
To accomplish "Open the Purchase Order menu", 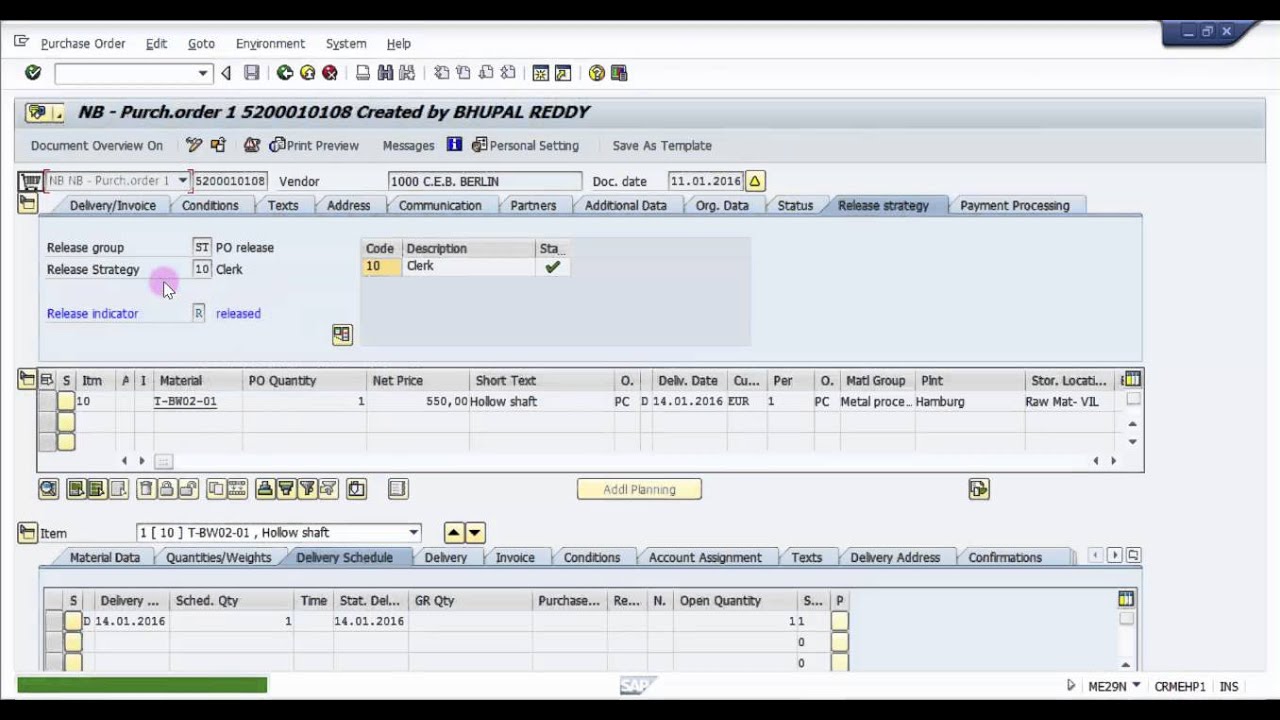I will pos(83,44).
